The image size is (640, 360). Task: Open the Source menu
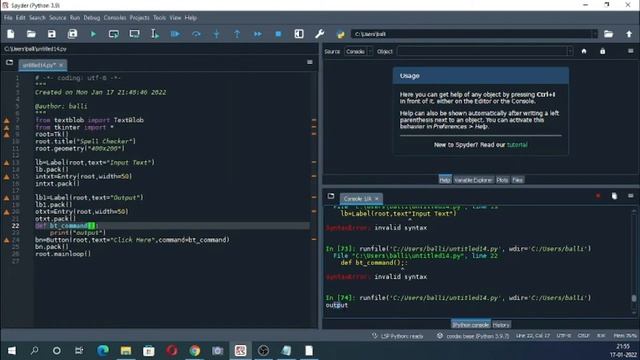58,18
